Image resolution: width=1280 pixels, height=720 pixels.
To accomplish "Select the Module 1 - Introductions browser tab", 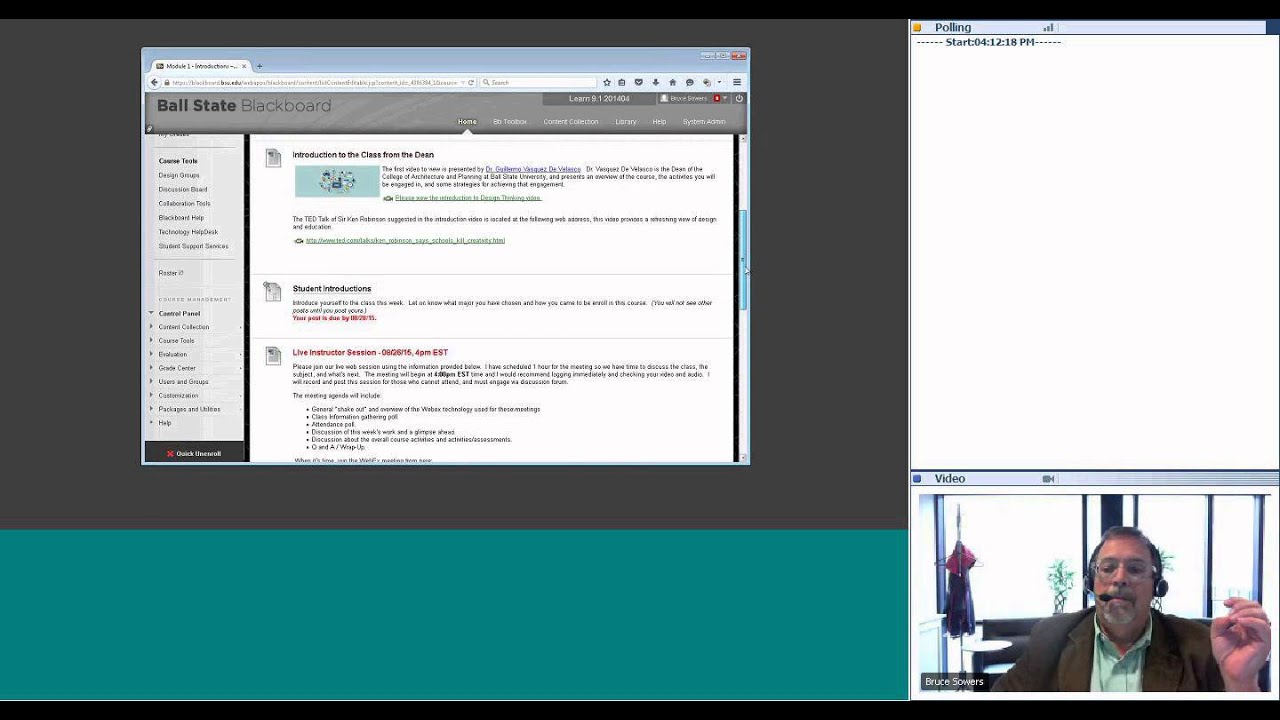I will pos(200,66).
